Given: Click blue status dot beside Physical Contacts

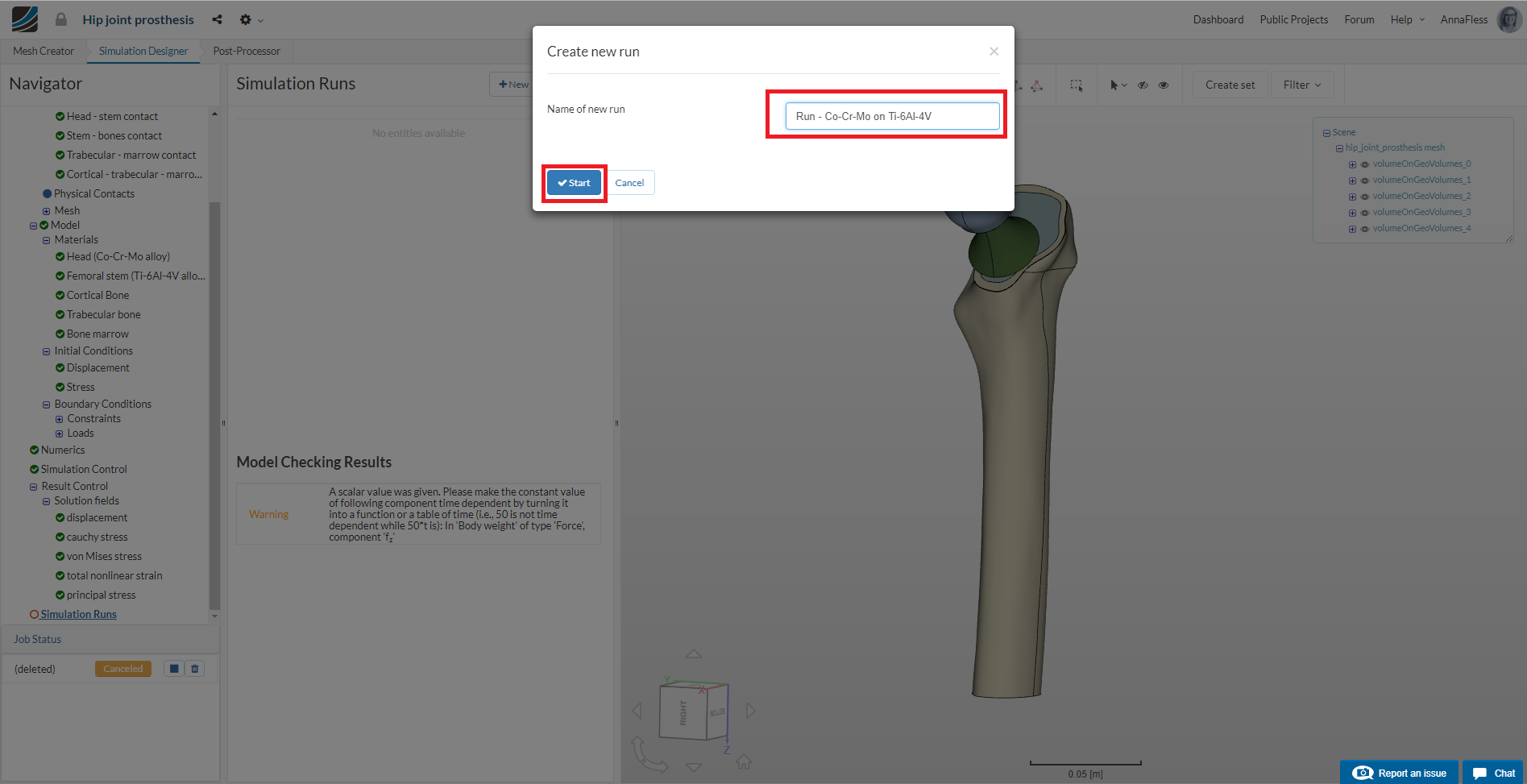Looking at the screenshot, I should click(47, 193).
